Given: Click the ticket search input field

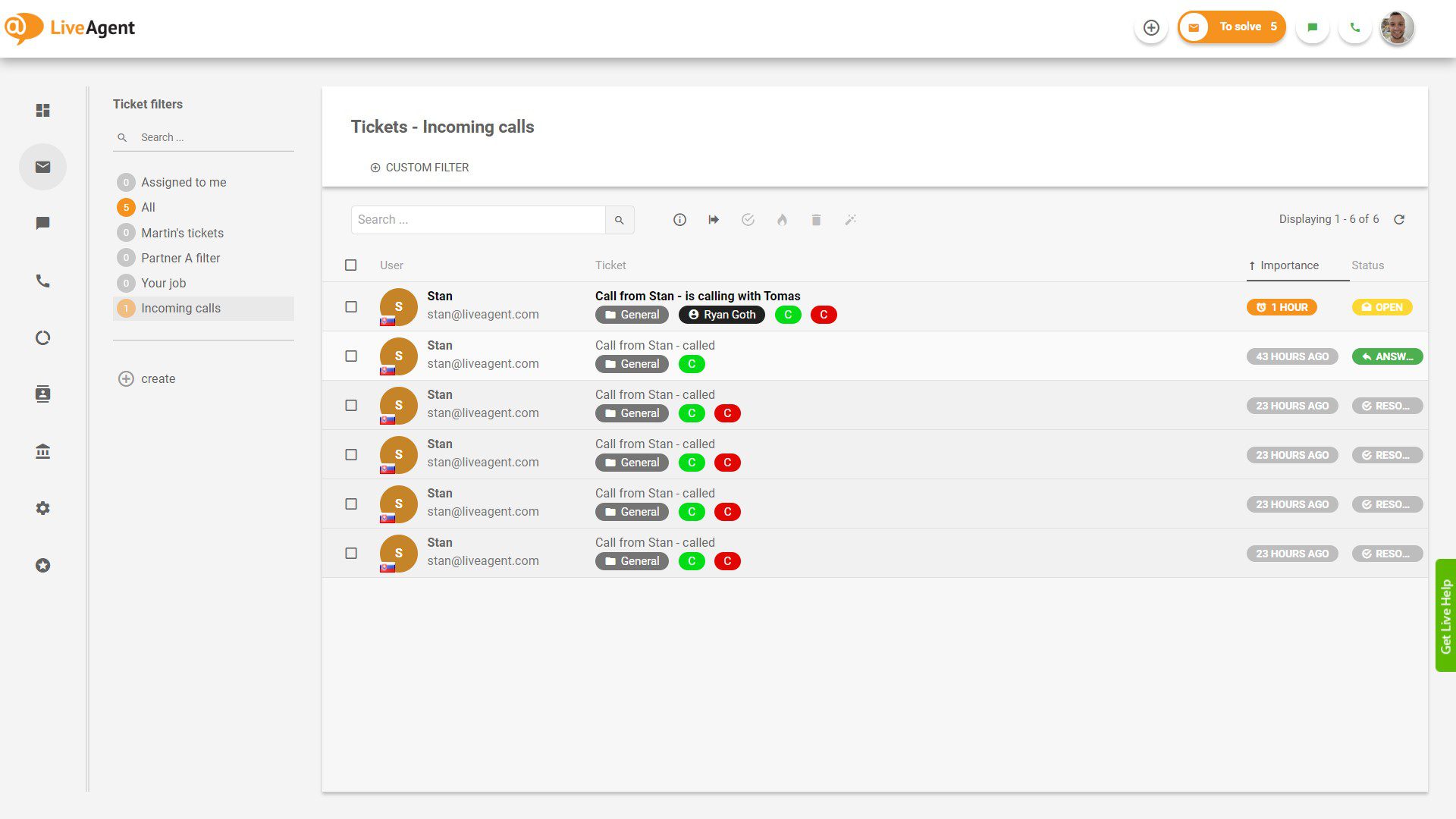Looking at the screenshot, I should (478, 219).
